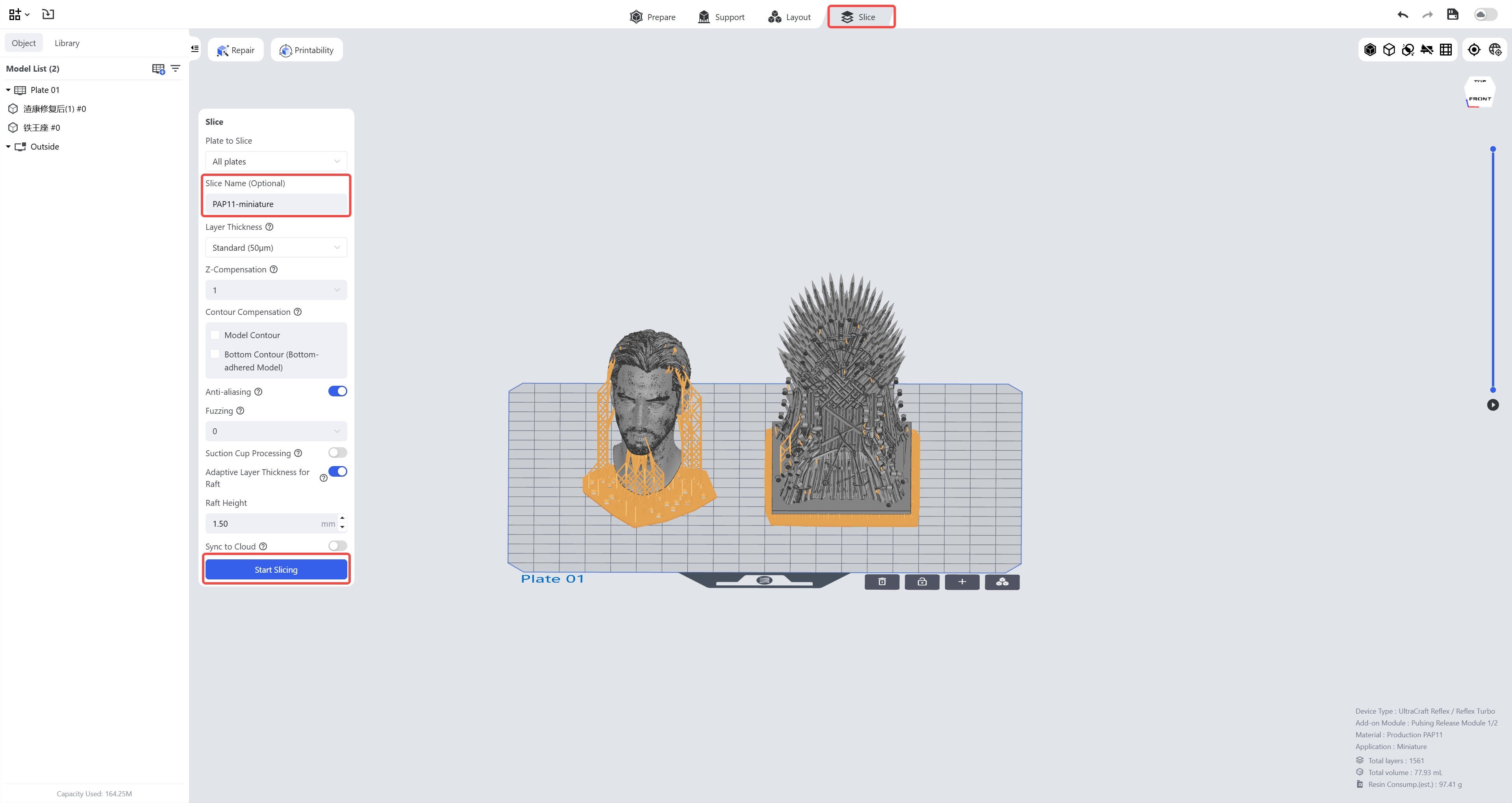Viewport: 1512px width, 803px height.
Task: Select solid shaded view cube icon
Action: (x=1370, y=50)
